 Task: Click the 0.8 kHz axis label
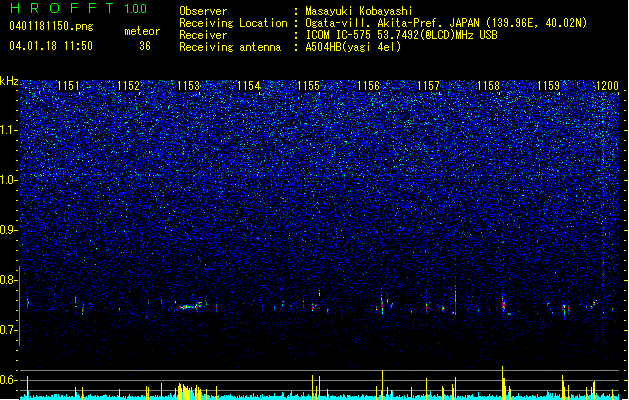point(9,280)
